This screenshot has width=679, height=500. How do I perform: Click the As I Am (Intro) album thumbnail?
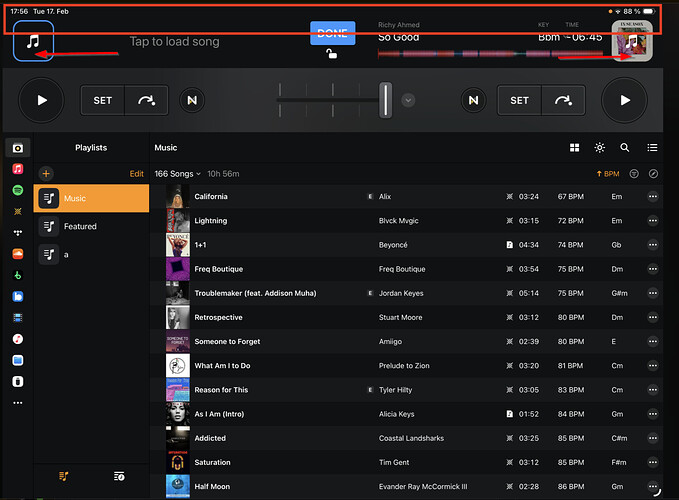click(x=178, y=414)
